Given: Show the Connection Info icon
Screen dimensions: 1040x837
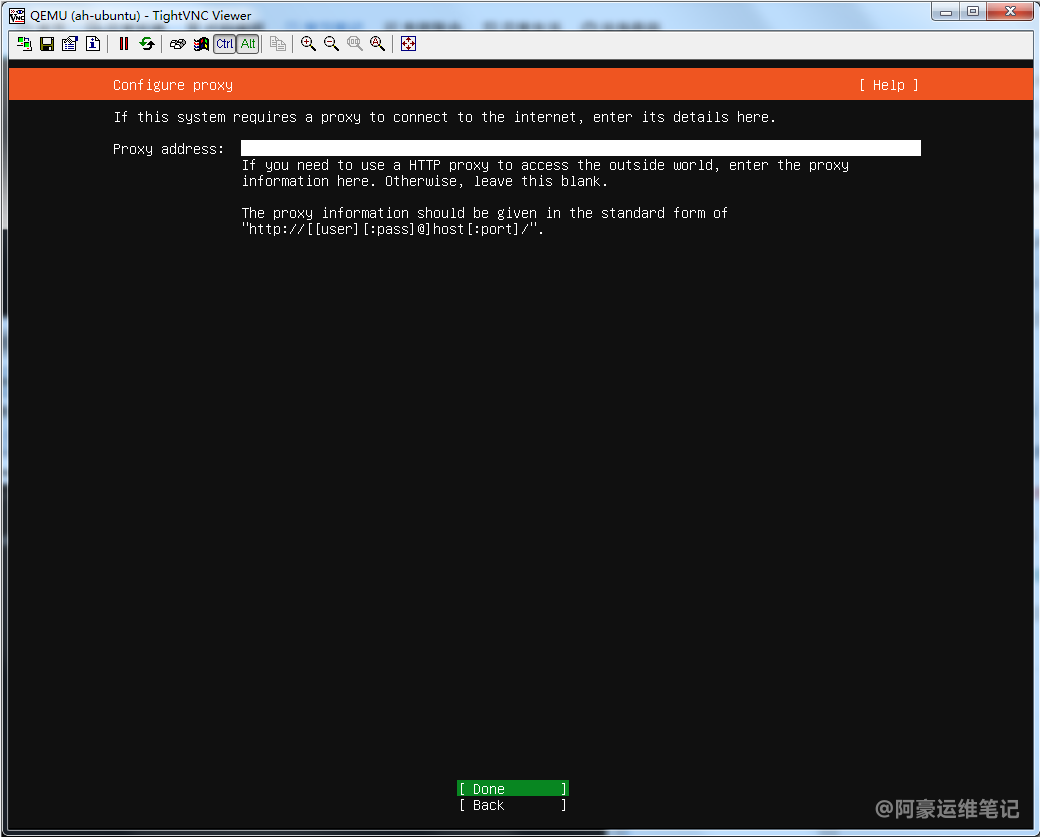Looking at the screenshot, I should coord(93,44).
